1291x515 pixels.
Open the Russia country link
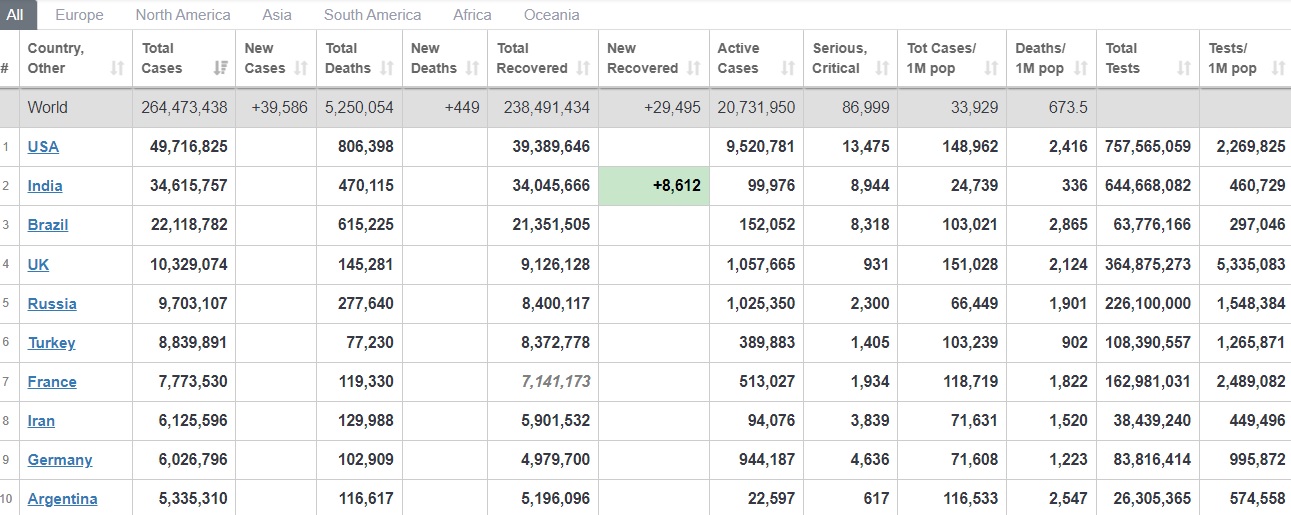click(52, 304)
